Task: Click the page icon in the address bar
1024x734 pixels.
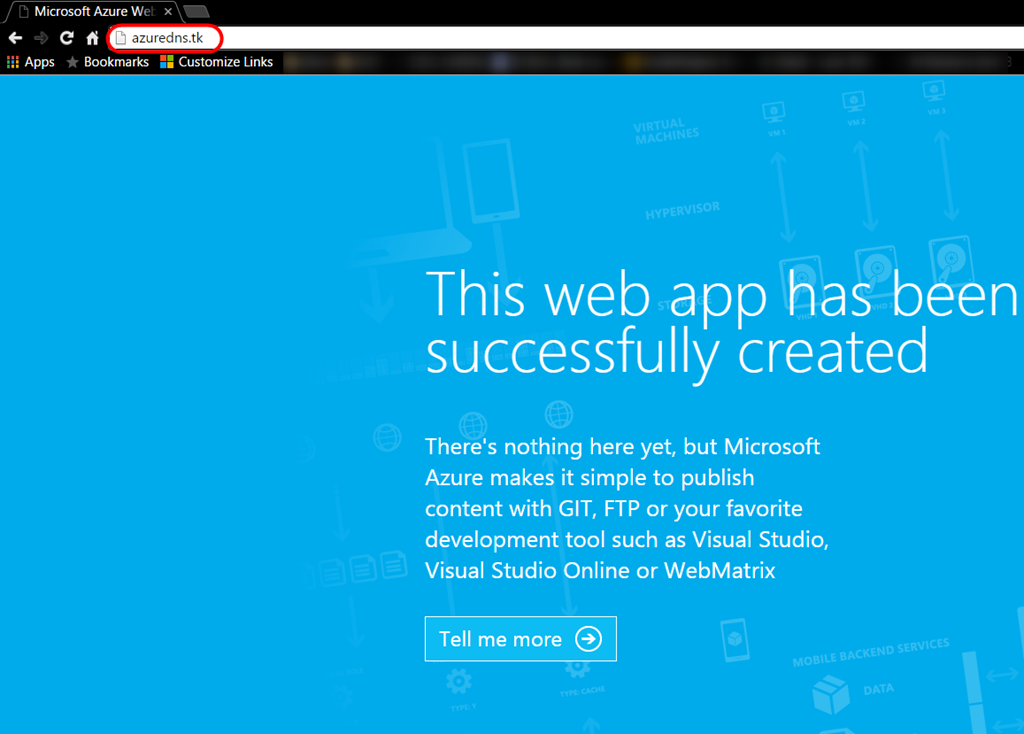Action: point(120,38)
